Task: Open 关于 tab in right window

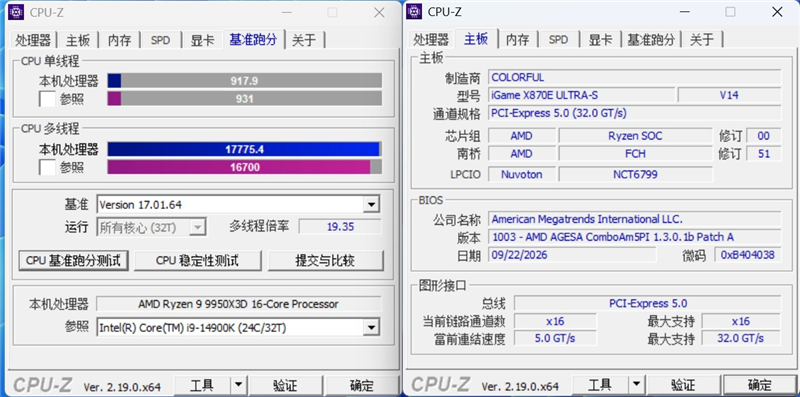Action: point(702,40)
